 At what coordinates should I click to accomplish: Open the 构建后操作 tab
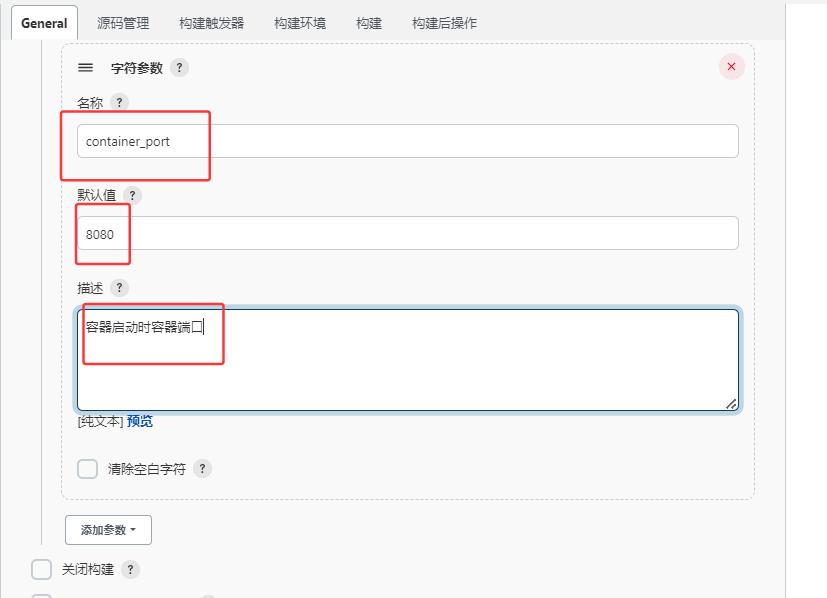444,23
